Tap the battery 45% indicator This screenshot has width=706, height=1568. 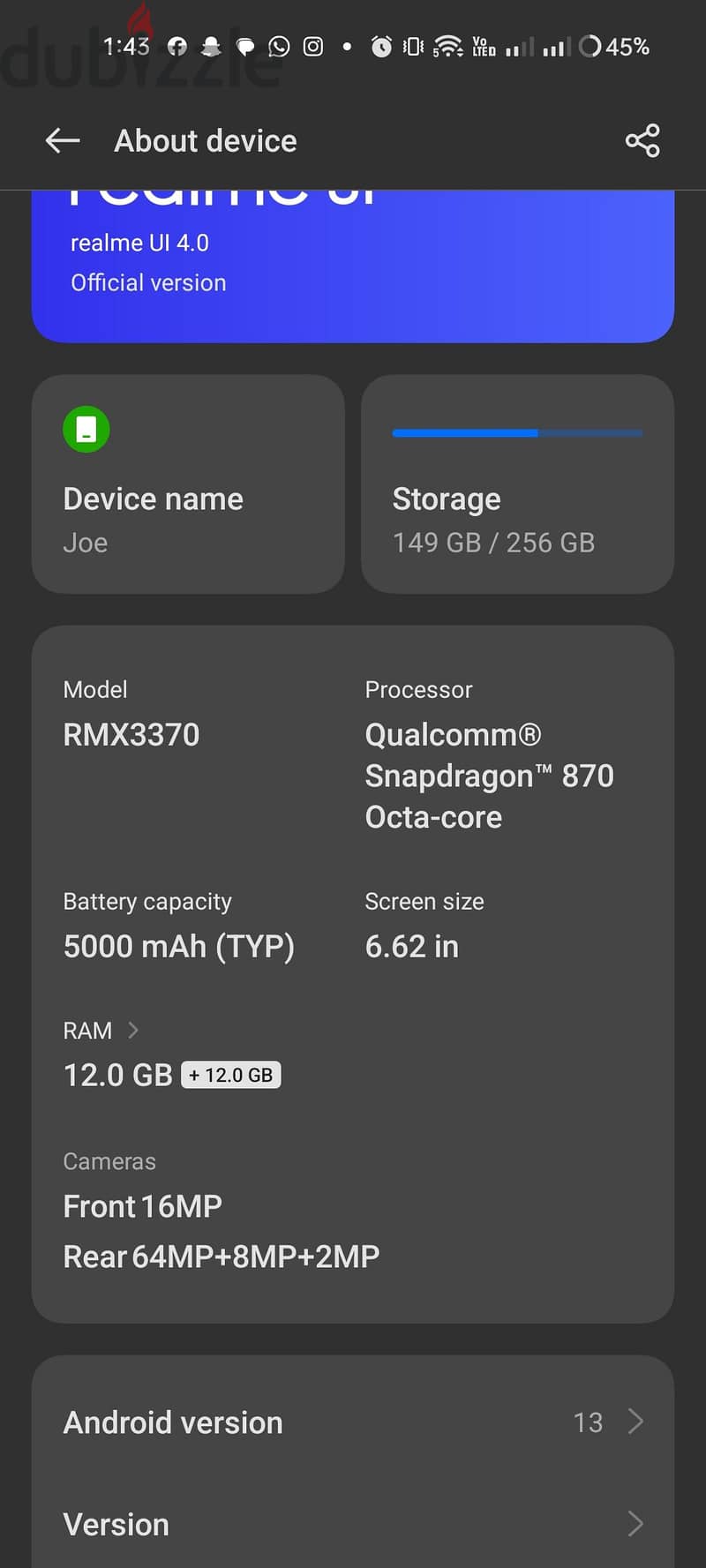tap(614, 47)
